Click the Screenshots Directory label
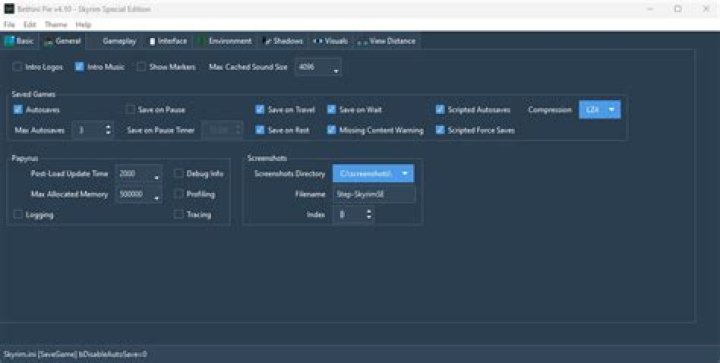This screenshot has height=363, width=720. 290,173
